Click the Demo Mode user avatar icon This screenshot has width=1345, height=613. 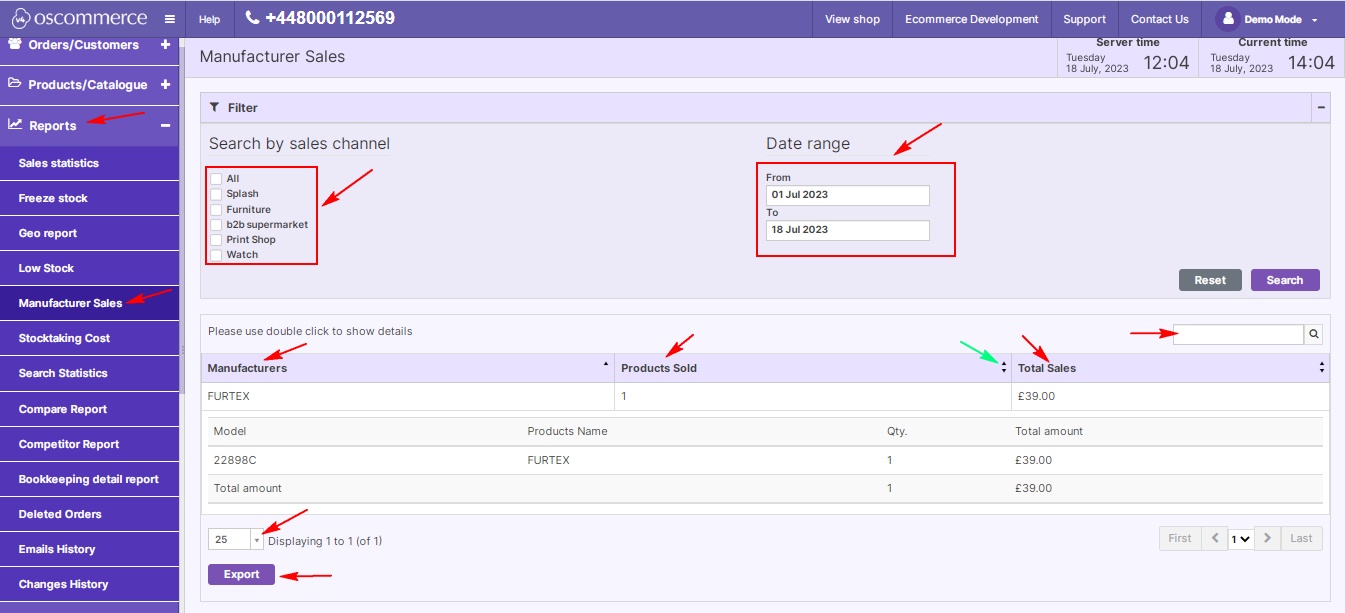click(x=1227, y=19)
